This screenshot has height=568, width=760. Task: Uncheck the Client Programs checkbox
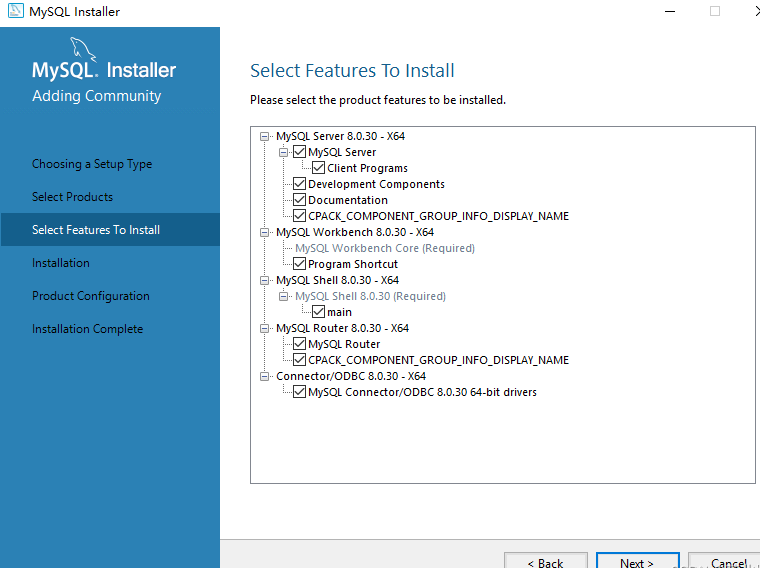click(318, 168)
